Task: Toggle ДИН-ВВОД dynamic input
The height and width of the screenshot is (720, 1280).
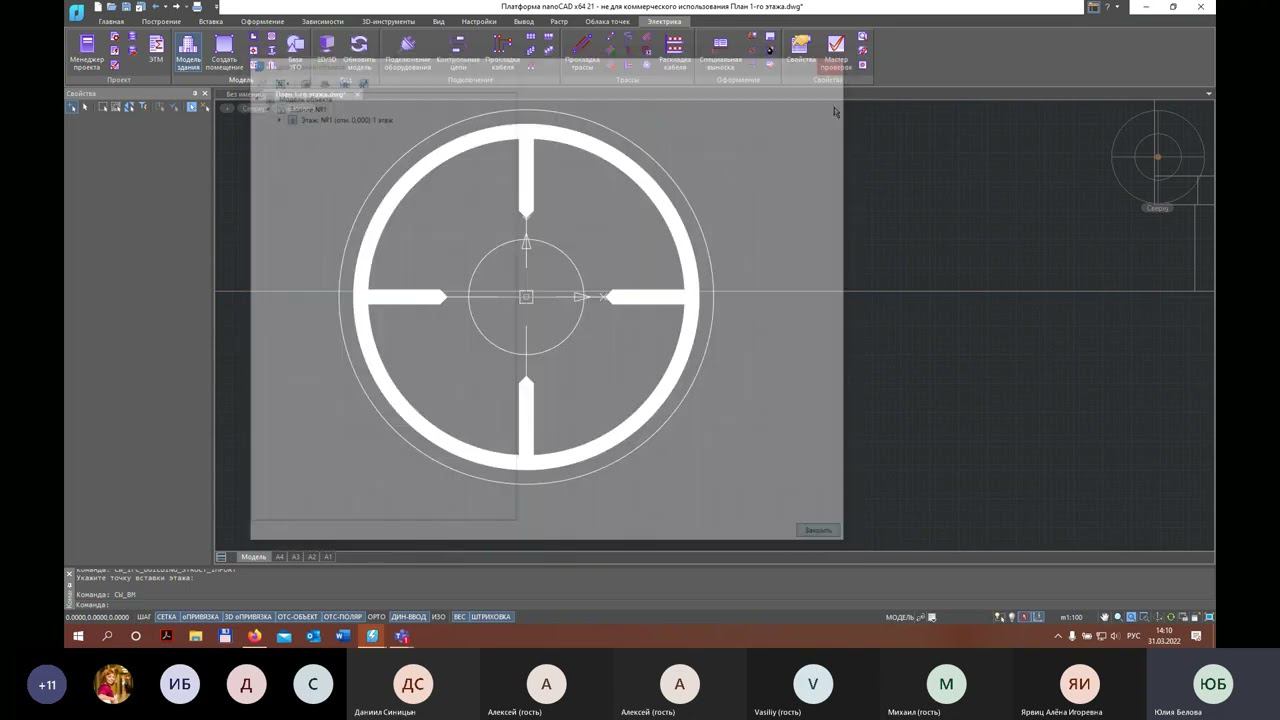Action: [x=408, y=617]
